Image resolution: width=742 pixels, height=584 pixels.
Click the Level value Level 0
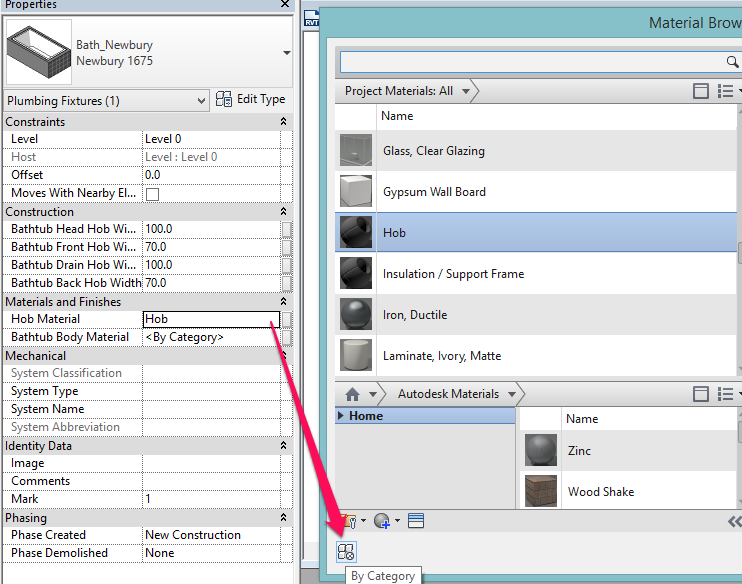pyautogui.click(x=212, y=139)
